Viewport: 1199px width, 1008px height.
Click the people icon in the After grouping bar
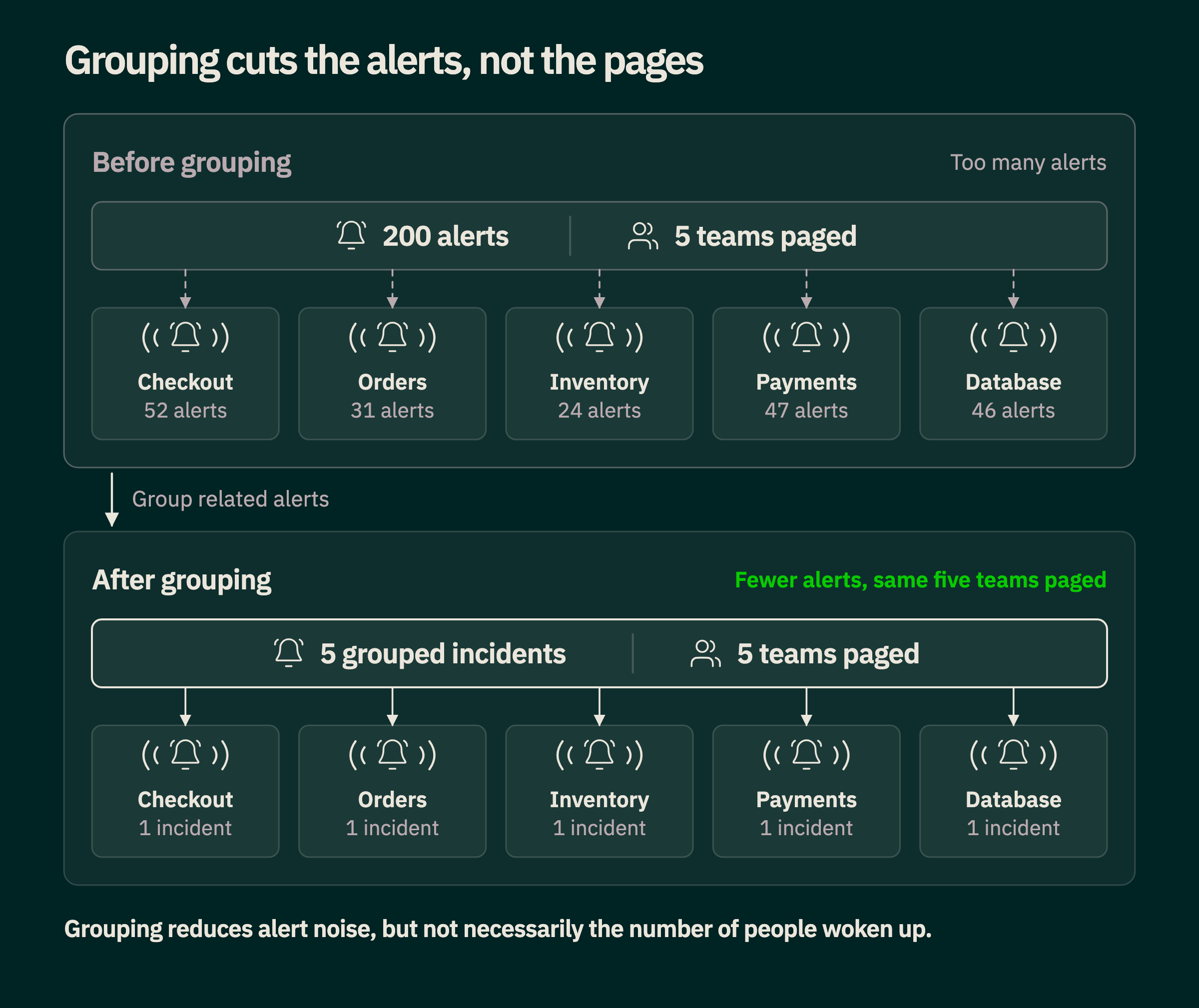click(x=706, y=654)
